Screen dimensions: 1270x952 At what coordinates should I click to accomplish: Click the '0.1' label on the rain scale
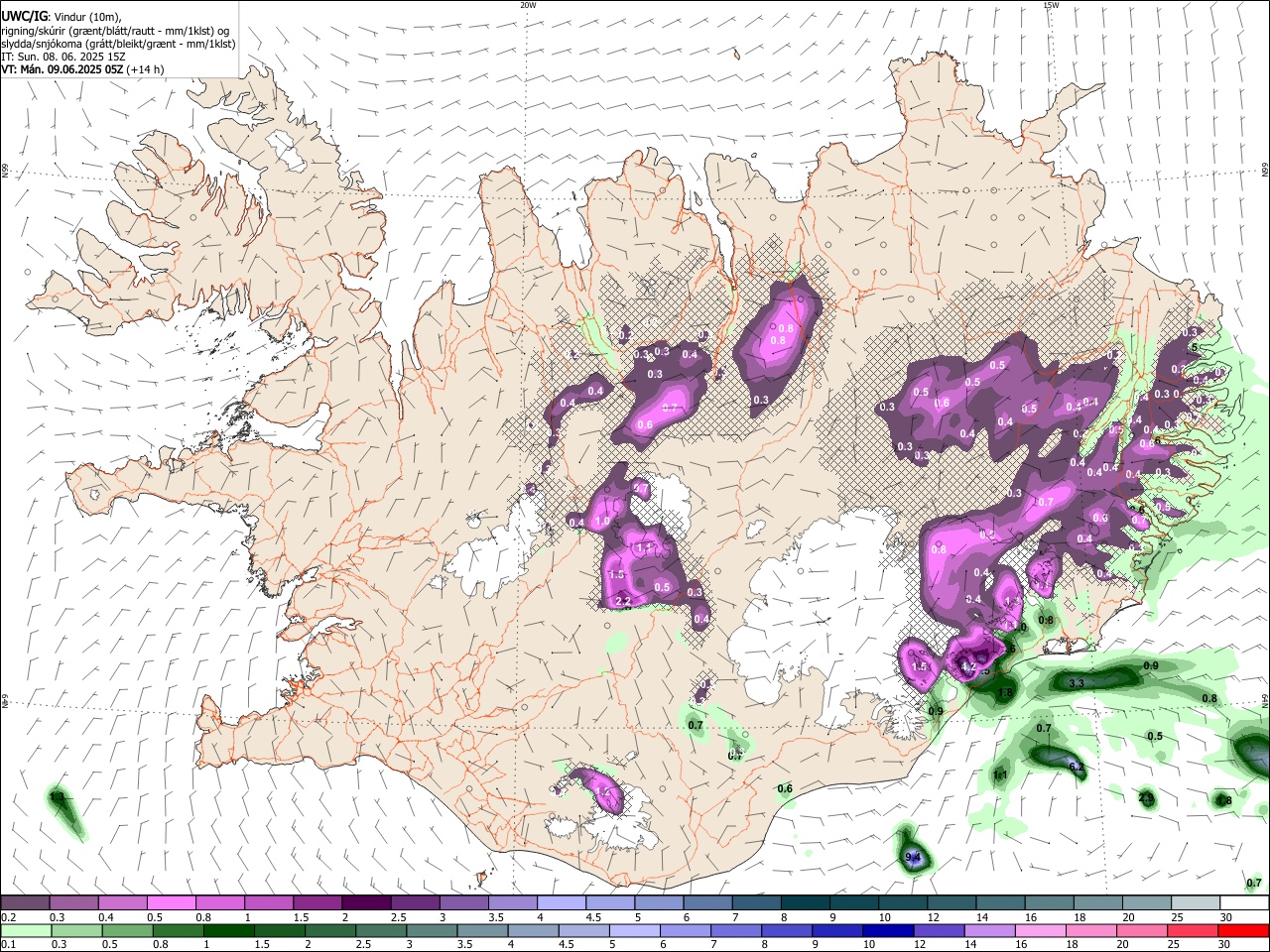(x=8, y=944)
